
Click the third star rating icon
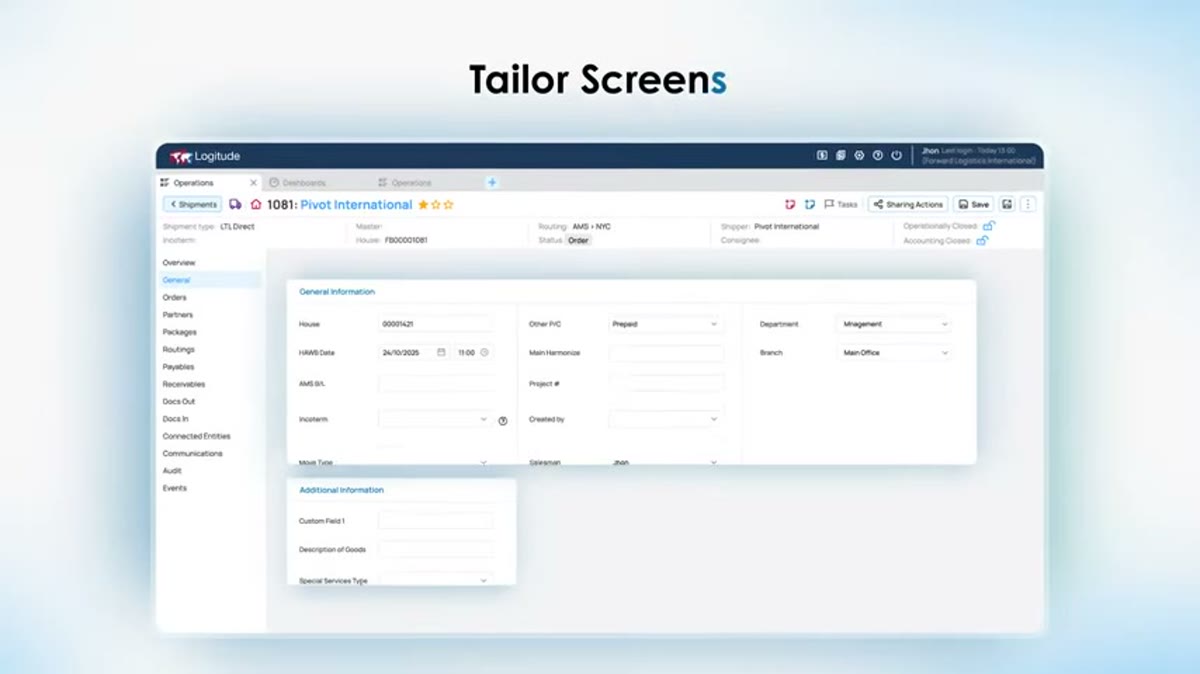coord(449,204)
